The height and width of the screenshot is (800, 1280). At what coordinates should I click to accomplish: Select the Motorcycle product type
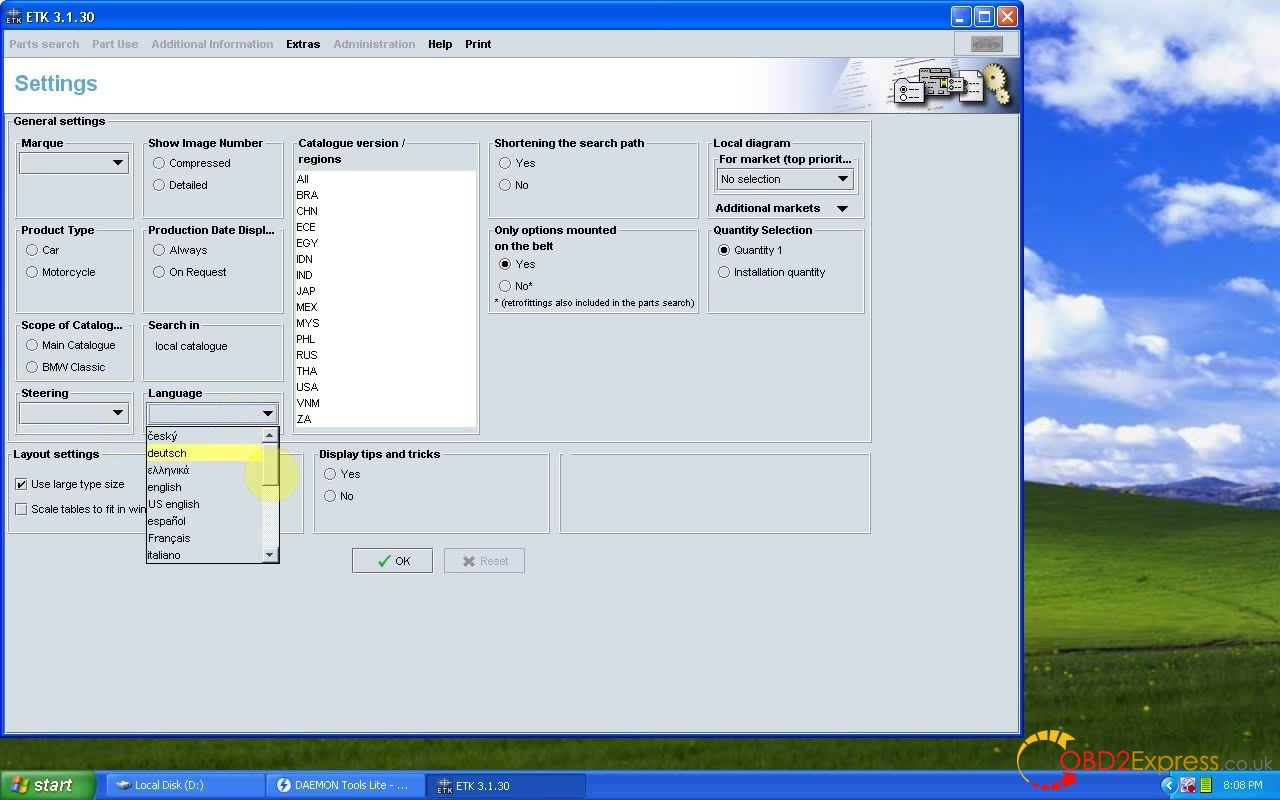tap(32, 272)
